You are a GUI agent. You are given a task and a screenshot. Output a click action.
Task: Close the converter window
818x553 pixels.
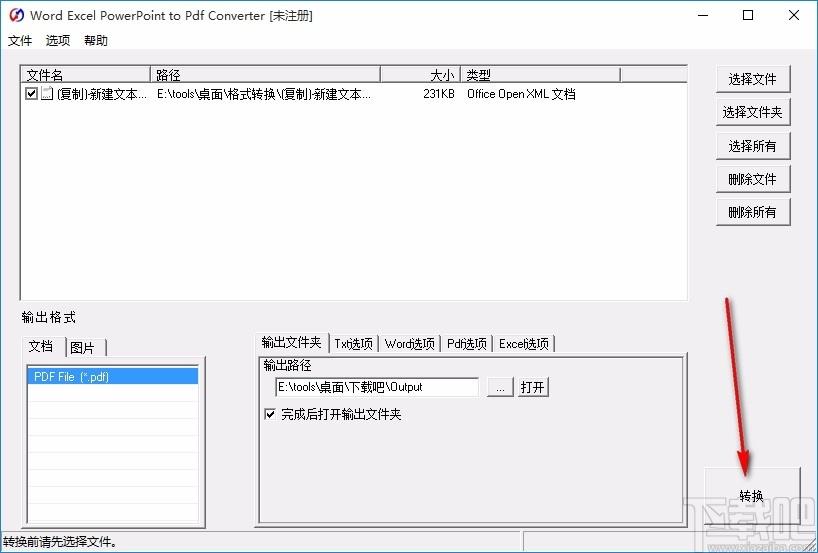(x=794, y=15)
